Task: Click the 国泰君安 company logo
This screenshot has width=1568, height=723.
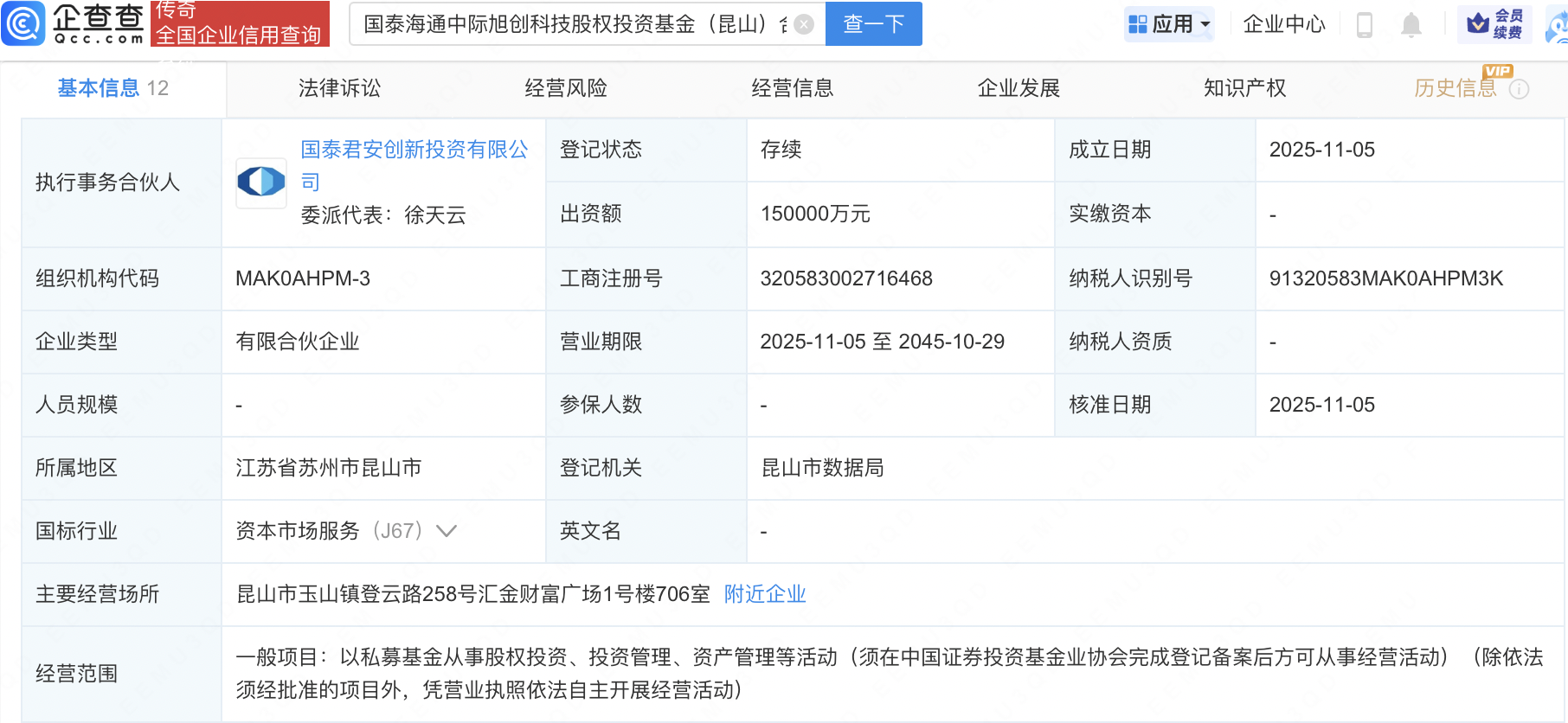Action: pyautogui.click(x=261, y=182)
